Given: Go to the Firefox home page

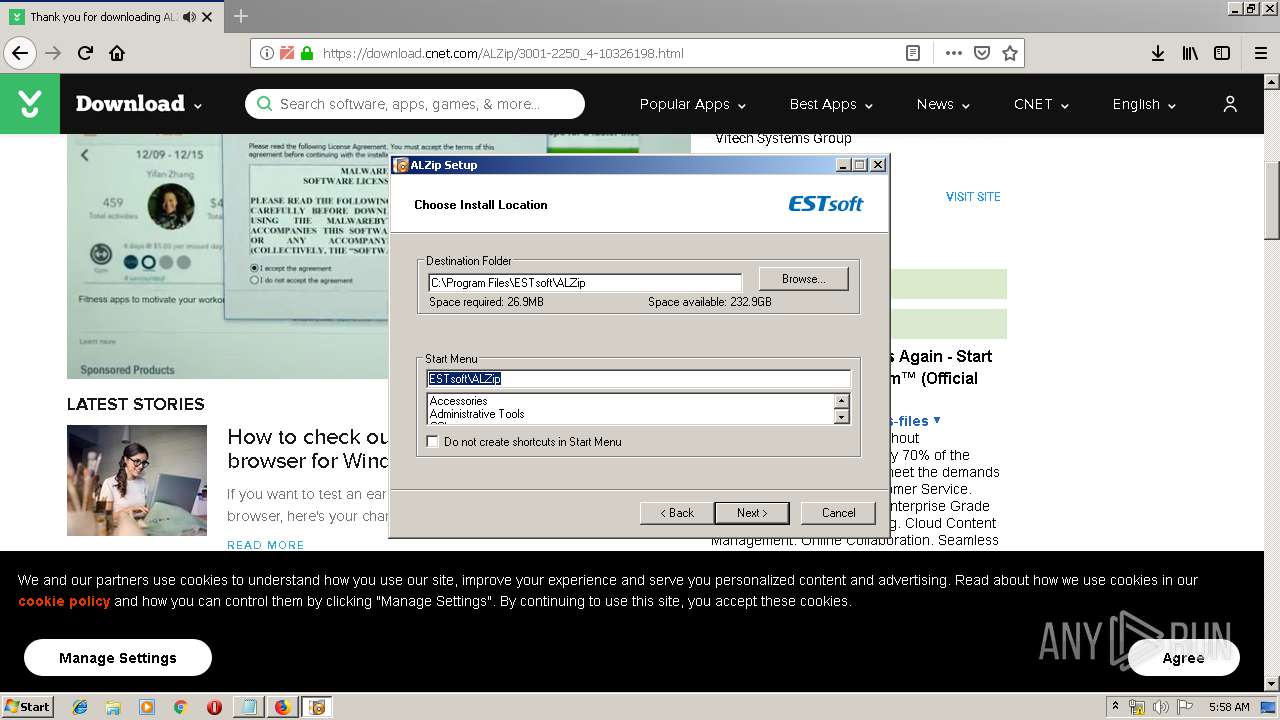Looking at the screenshot, I should [117, 53].
